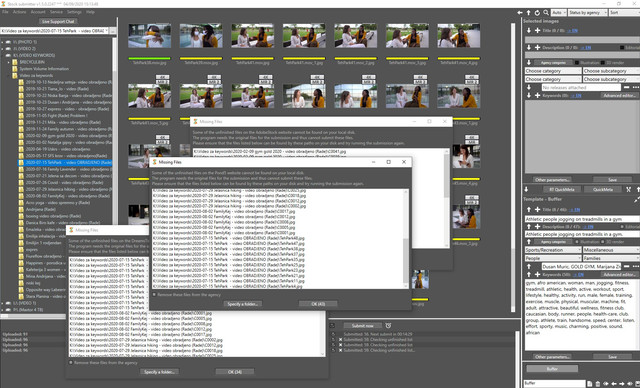Click the horizontal scrollbar under the folder tree

(x=33, y=316)
